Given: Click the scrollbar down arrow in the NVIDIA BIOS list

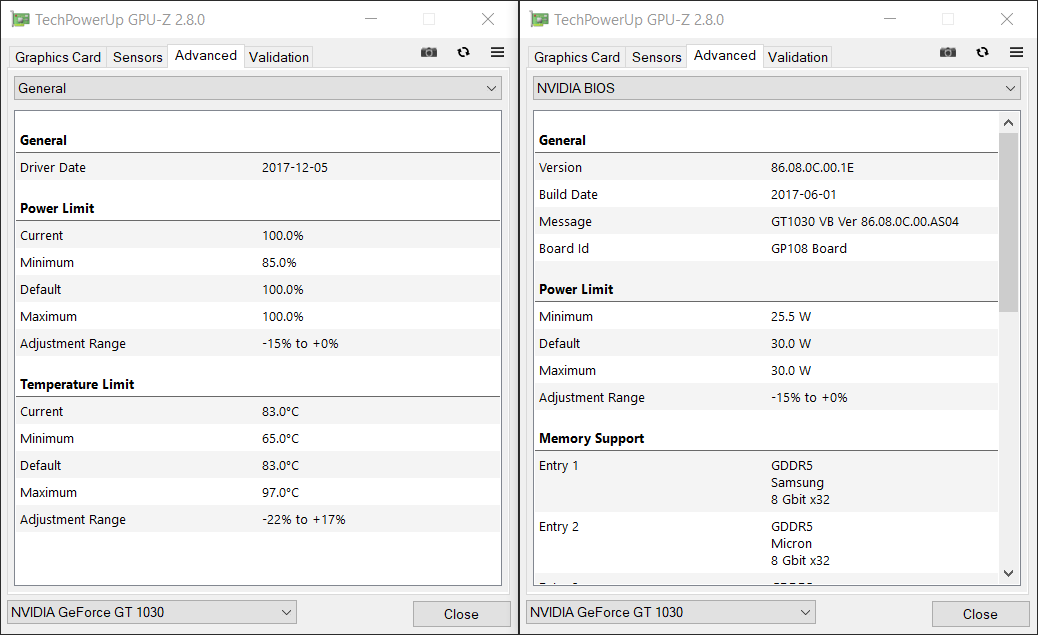Looking at the screenshot, I should click(1008, 573).
